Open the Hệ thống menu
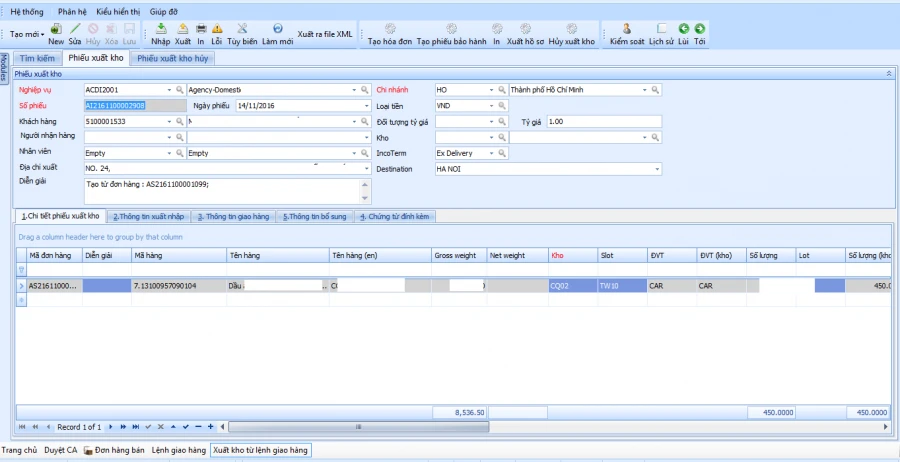The image size is (900, 462). click(27, 11)
